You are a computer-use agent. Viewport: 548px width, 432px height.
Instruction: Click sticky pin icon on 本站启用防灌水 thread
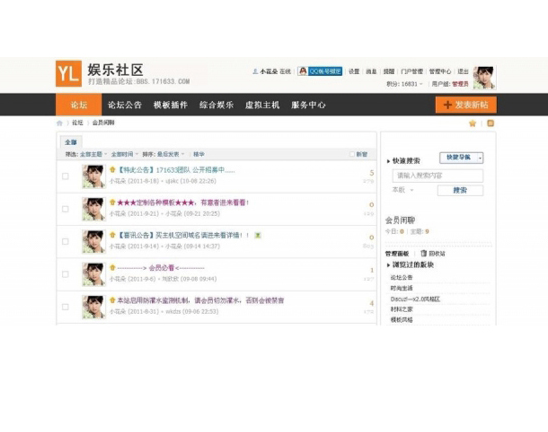tap(113, 300)
